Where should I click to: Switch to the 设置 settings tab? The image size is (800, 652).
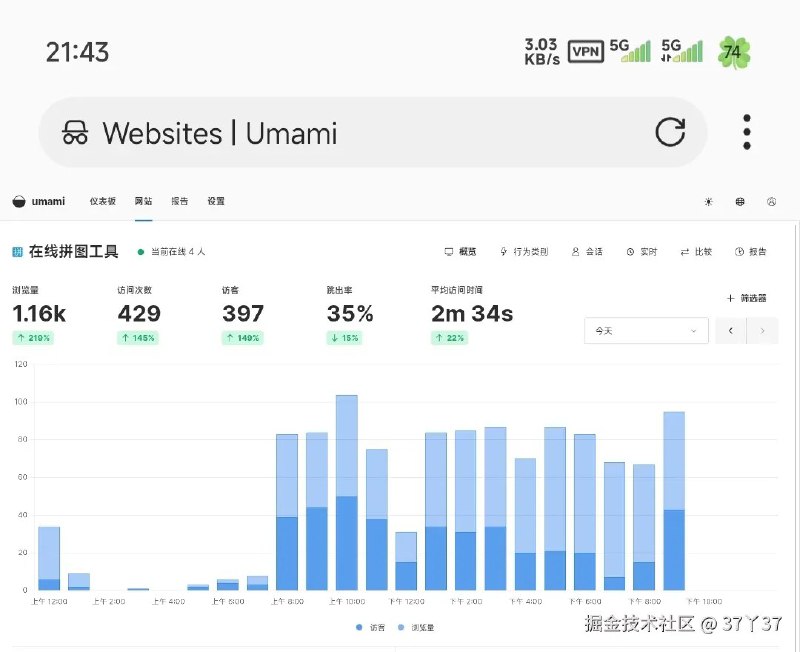217,201
